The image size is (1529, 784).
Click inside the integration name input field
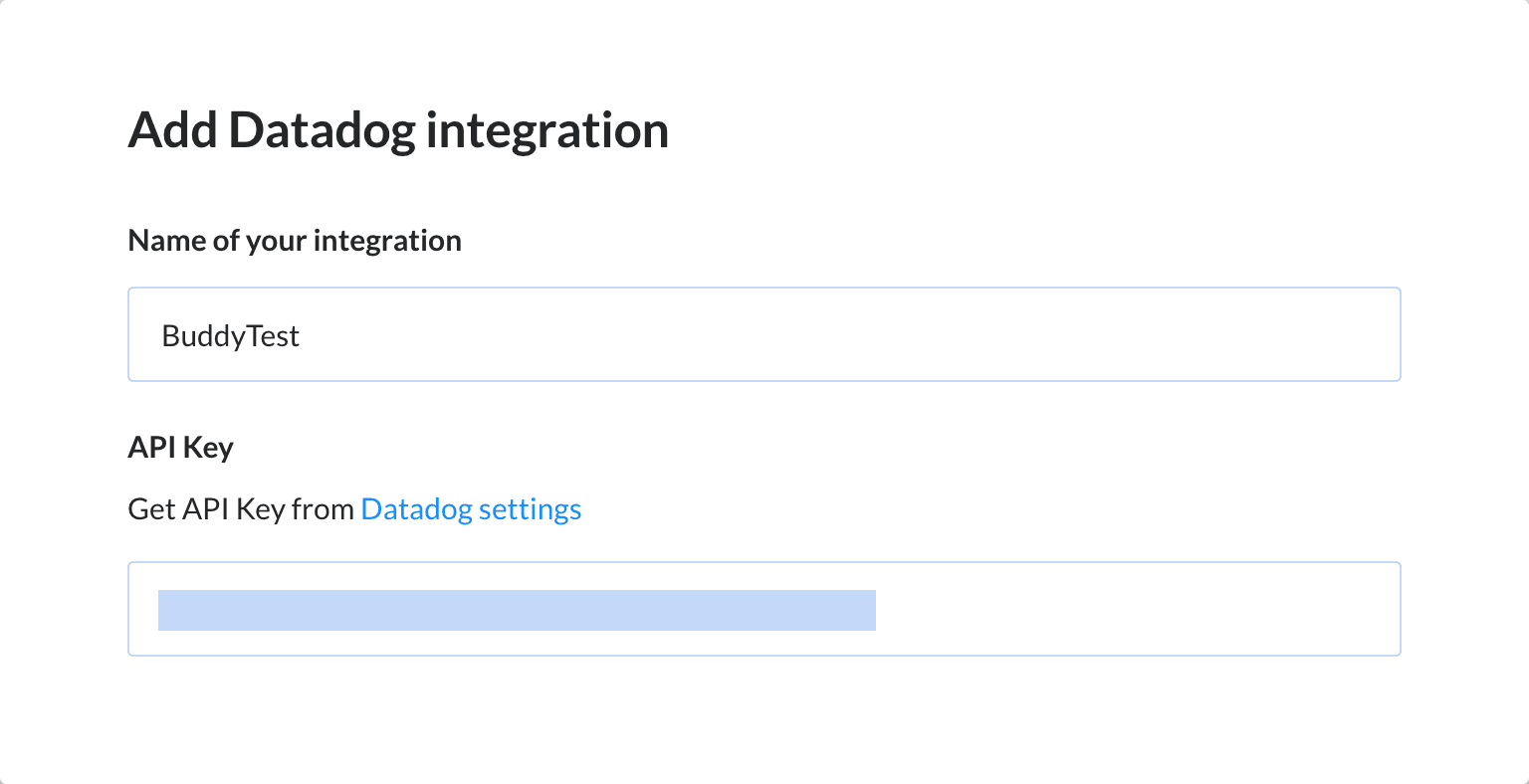click(697, 334)
